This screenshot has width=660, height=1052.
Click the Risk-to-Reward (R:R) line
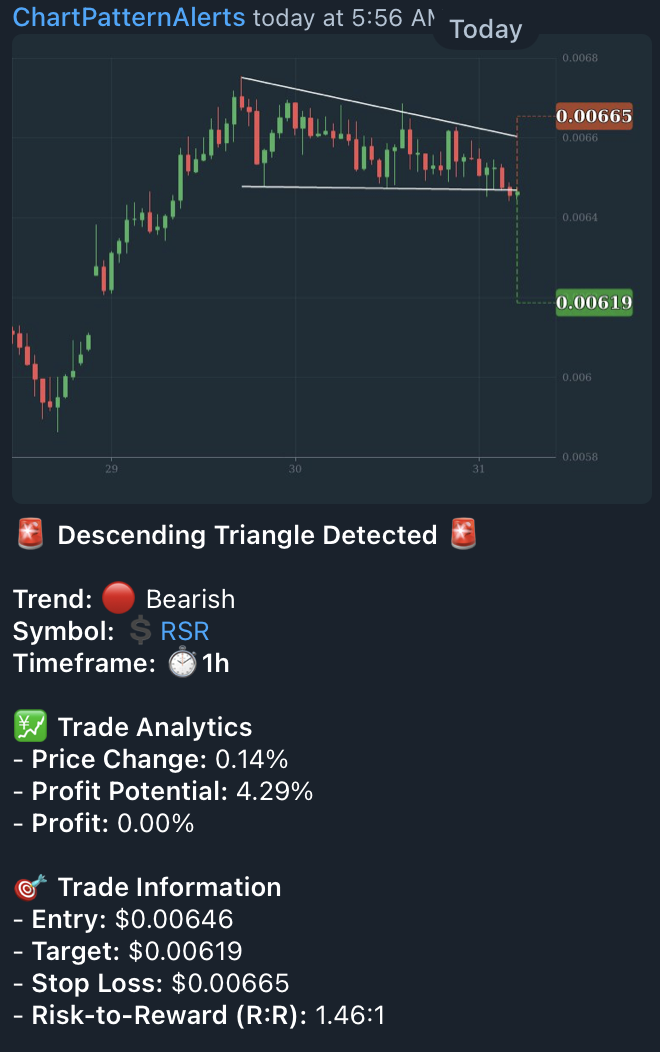[x=200, y=1015]
